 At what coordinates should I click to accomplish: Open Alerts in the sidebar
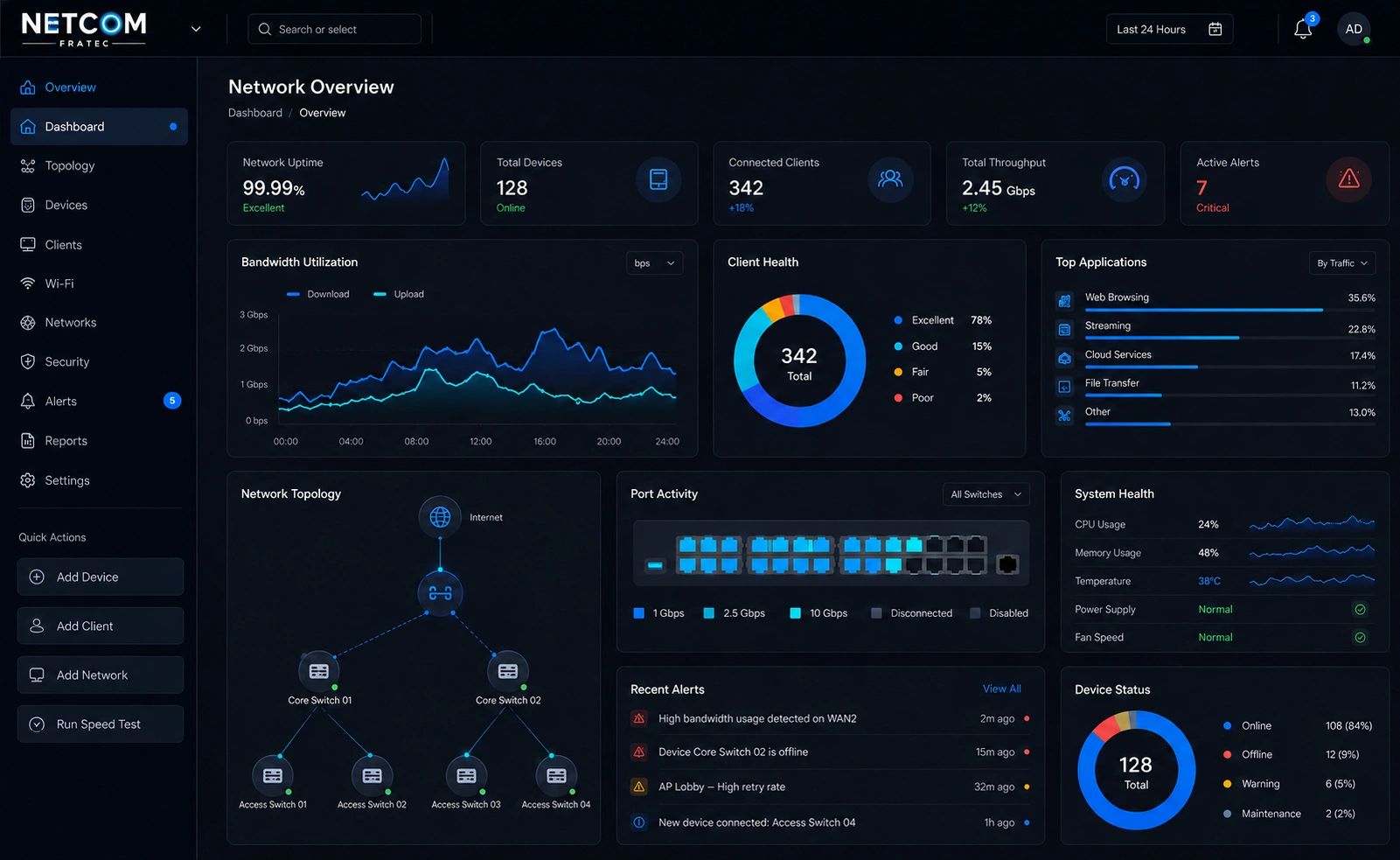[99, 402]
